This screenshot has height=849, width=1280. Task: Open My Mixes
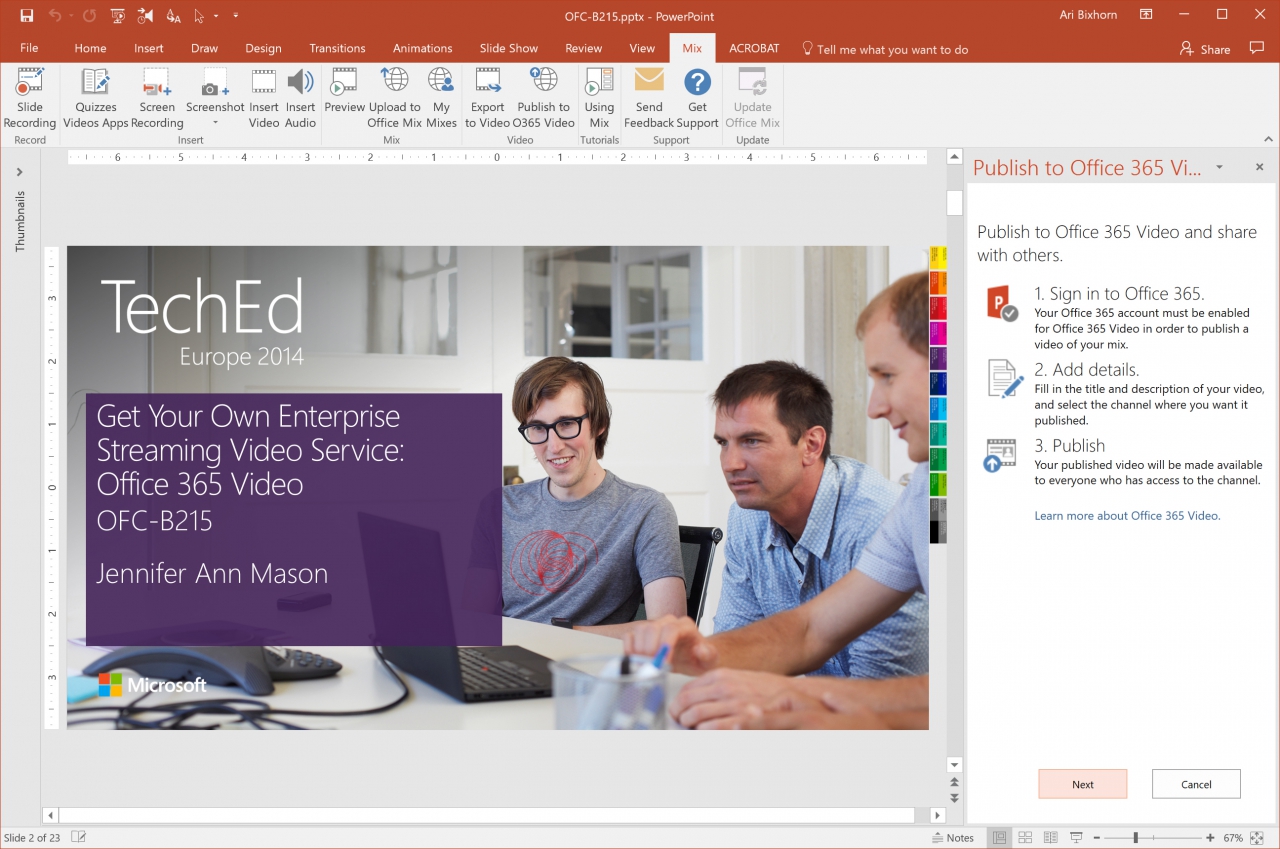coord(441,99)
